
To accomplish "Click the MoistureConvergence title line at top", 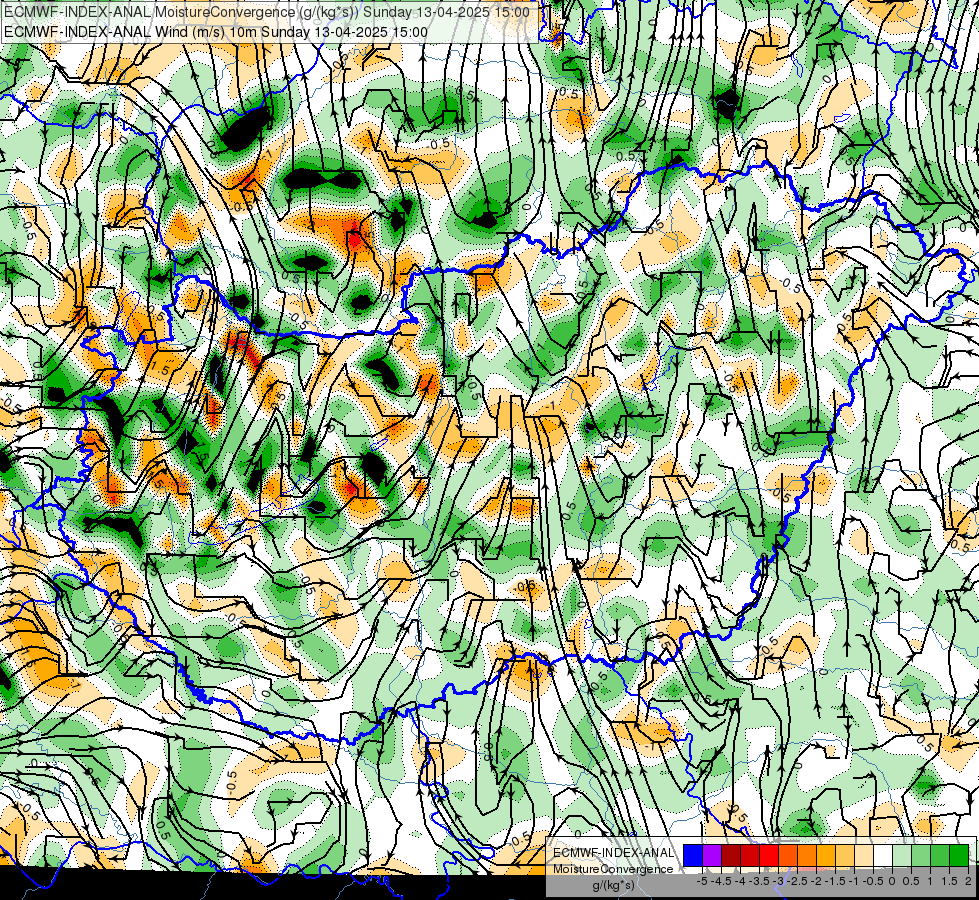I will pyautogui.click(x=267, y=12).
